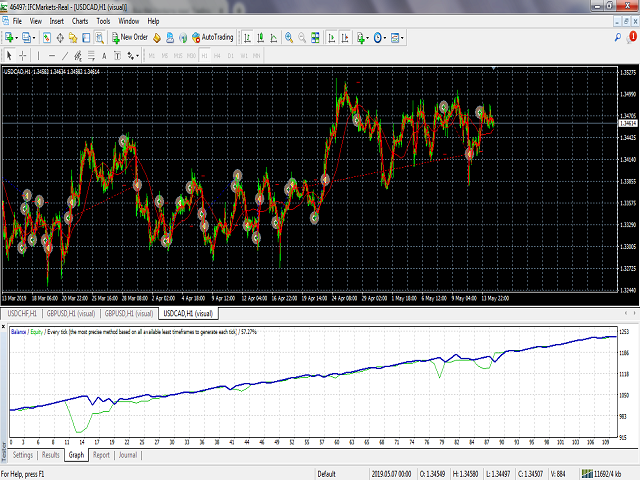Select the H4 timeframe button

click(217, 56)
